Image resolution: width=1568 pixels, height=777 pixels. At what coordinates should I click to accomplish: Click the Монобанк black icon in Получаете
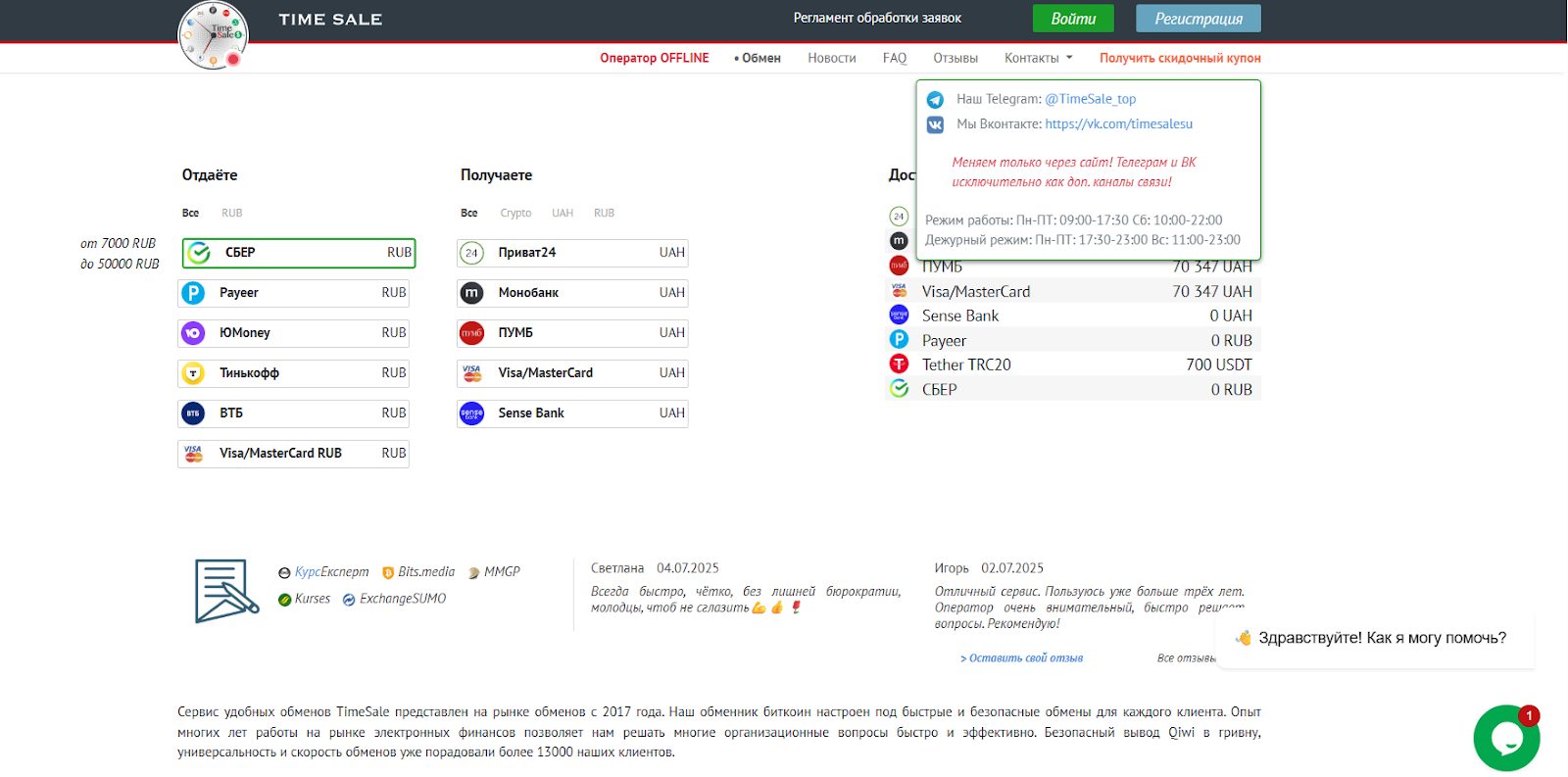pos(471,293)
